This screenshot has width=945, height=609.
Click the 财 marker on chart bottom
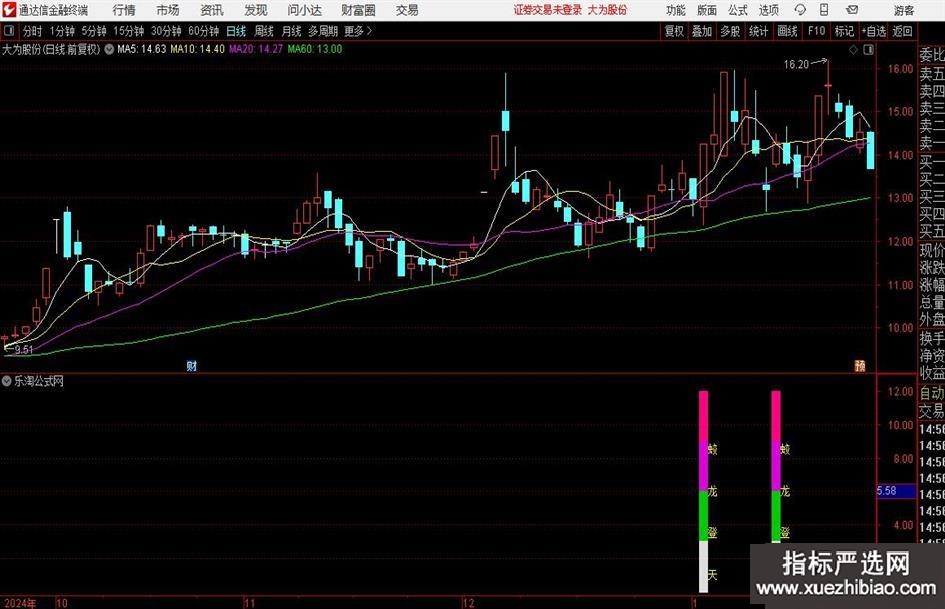[x=192, y=365]
